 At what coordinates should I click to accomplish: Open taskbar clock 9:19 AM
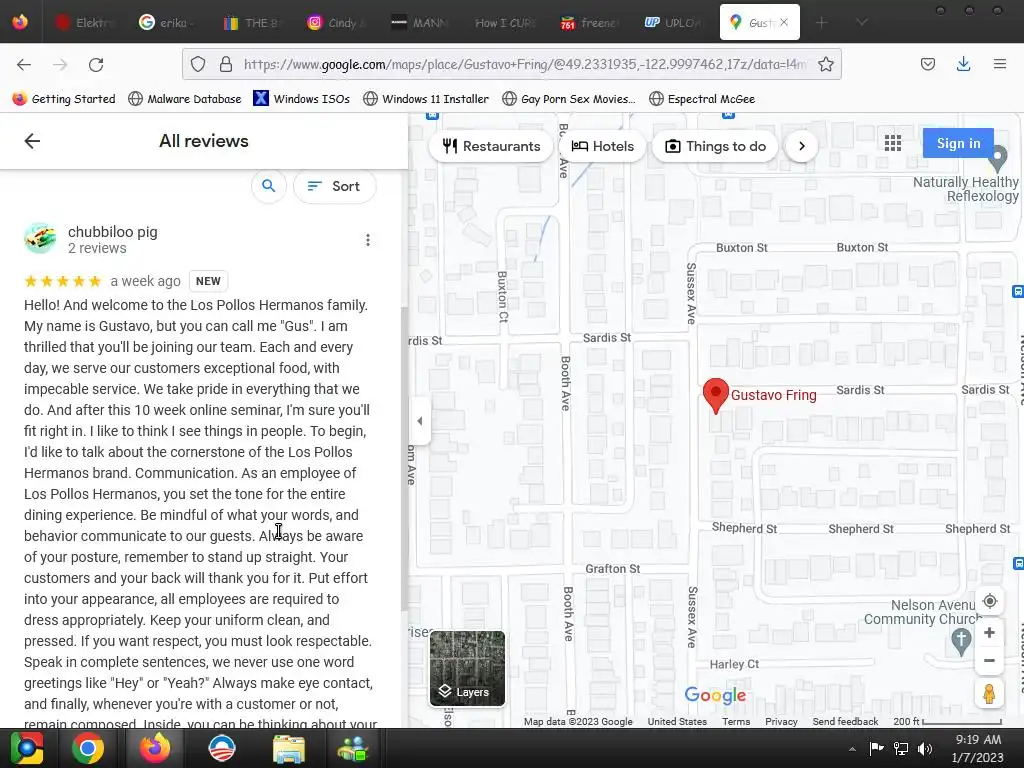click(978, 748)
